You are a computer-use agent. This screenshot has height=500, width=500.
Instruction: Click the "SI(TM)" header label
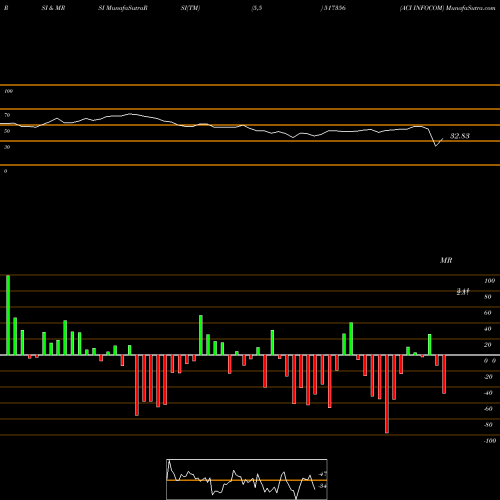(190, 8)
